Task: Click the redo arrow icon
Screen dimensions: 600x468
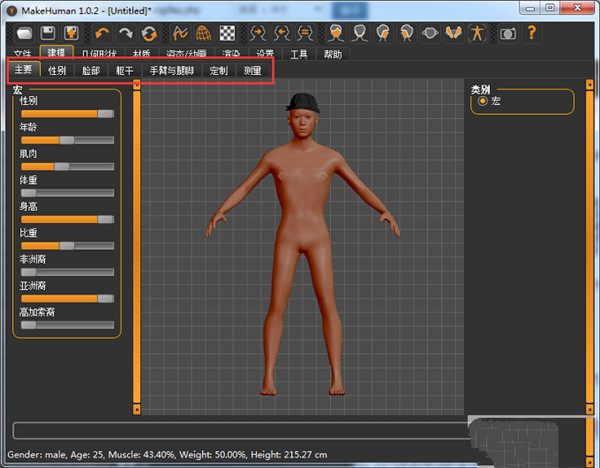Action: [125, 32]
